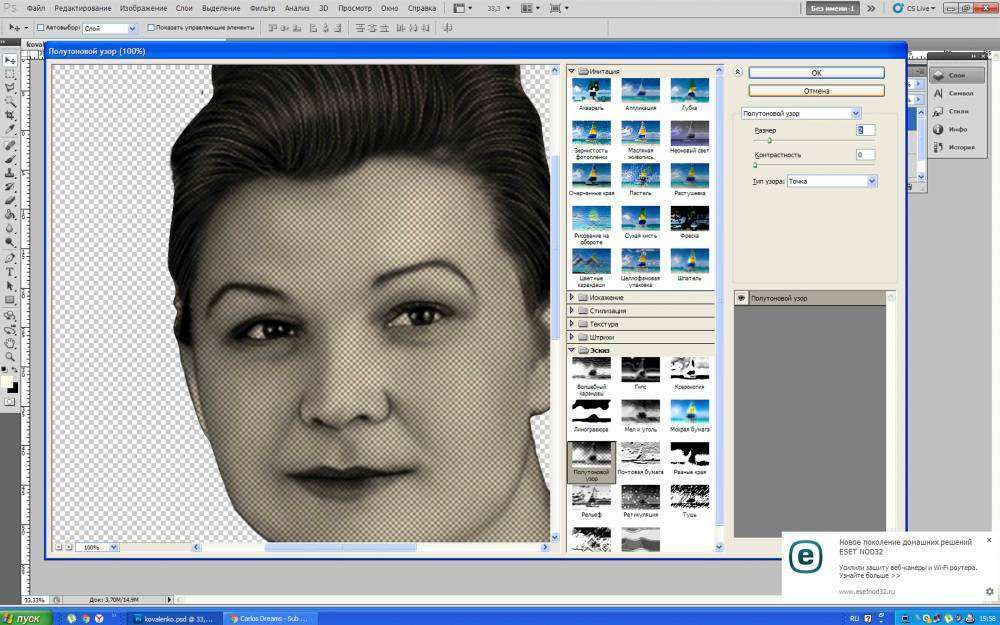Select the Rectangular Marquee tool
Screen dimensions: 1000x625
point(10,74)
